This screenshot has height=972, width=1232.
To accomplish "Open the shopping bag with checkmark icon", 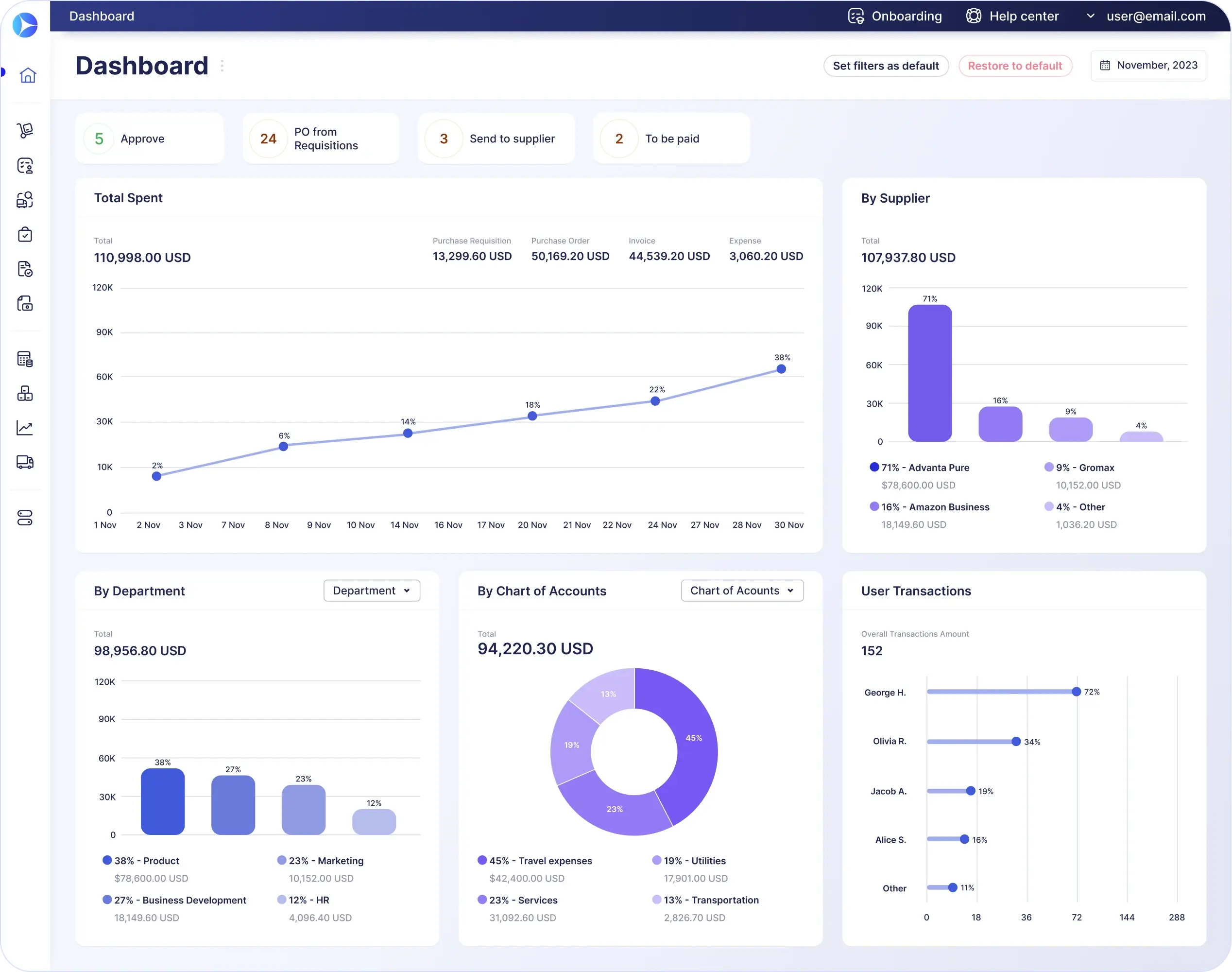I will coord(25,234).
